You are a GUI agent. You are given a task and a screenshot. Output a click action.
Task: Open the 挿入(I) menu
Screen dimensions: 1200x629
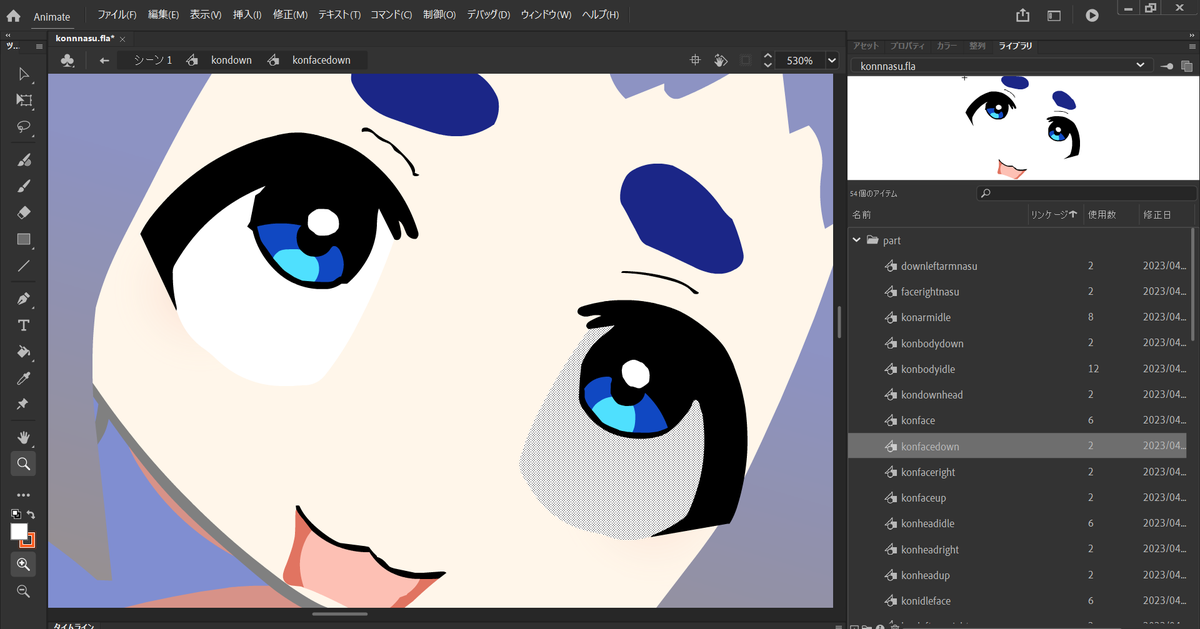pos(247,15)
